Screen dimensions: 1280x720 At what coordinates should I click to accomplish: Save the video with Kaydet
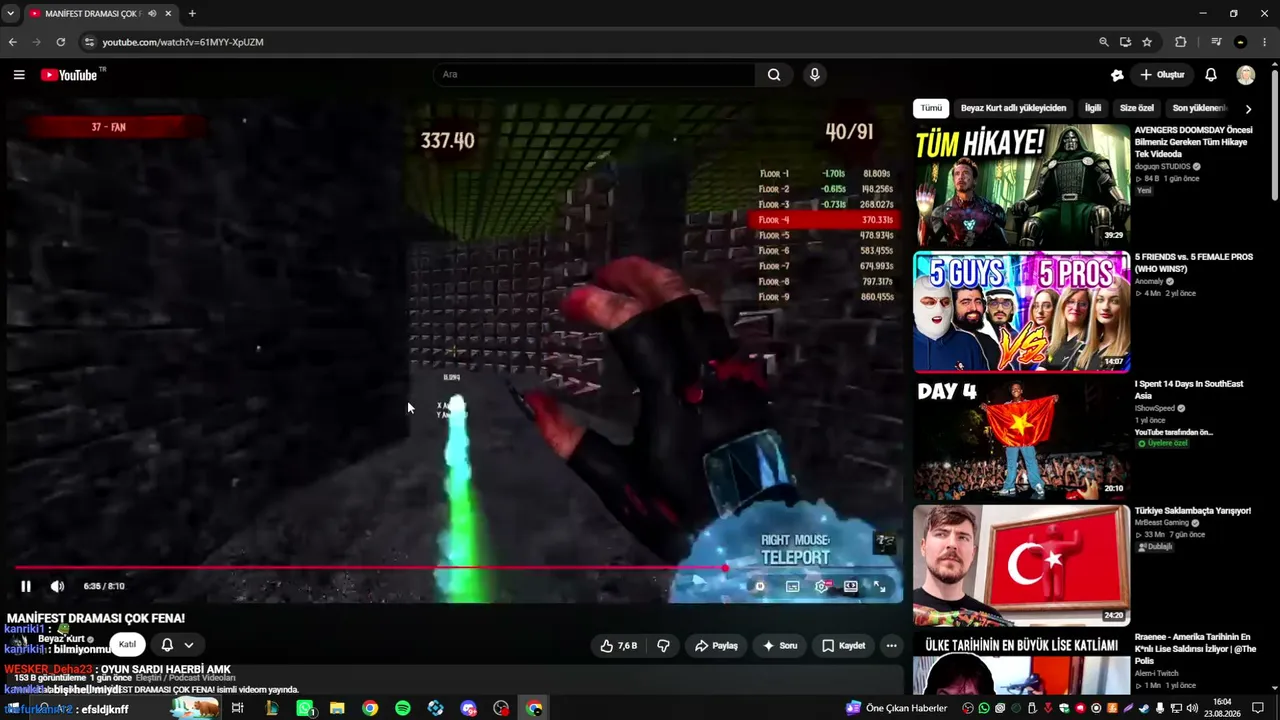point(843,646)
